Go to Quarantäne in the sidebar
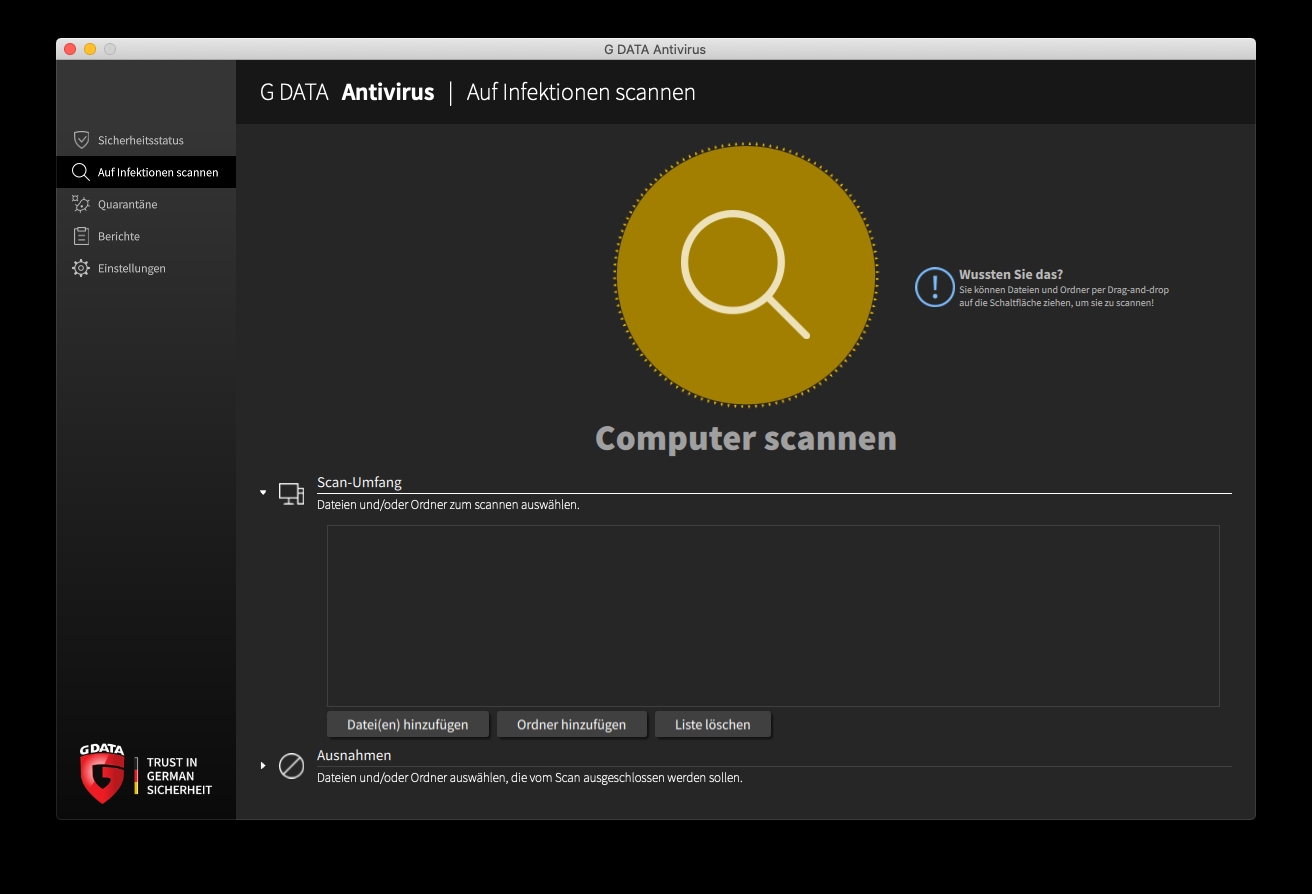 (146, 204)
